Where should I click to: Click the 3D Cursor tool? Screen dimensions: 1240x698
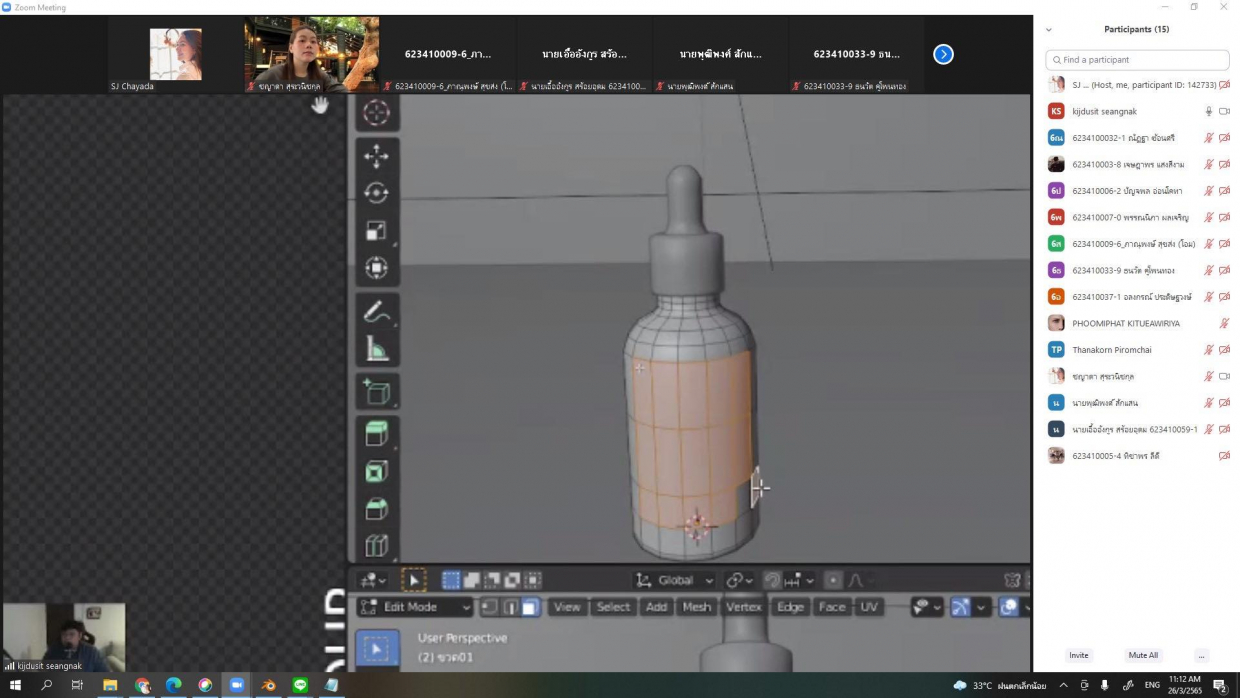(376, 113)
